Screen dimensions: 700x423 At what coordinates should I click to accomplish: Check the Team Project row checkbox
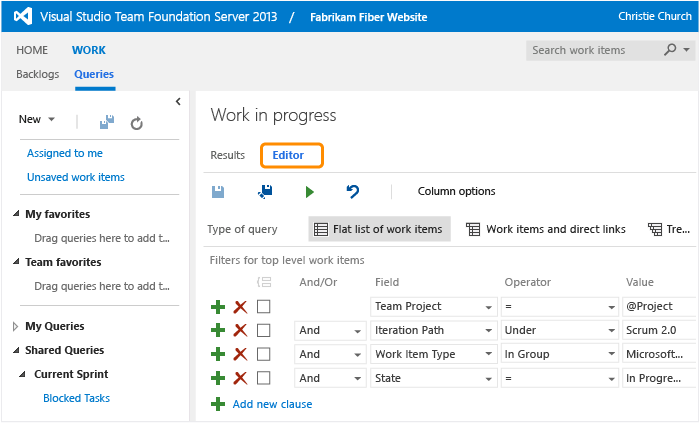click(x=263, y=307)
